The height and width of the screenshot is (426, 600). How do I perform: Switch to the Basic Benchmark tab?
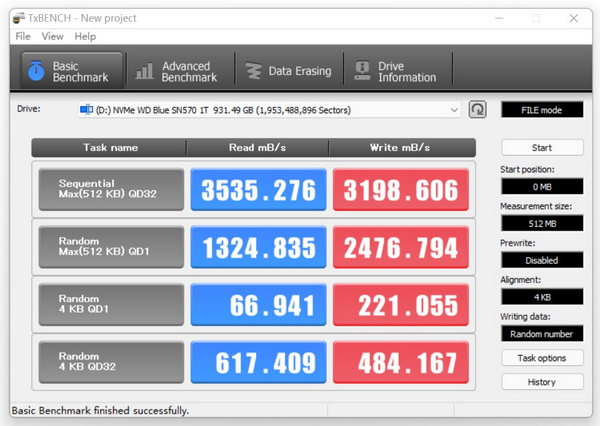tap(72, 71)
